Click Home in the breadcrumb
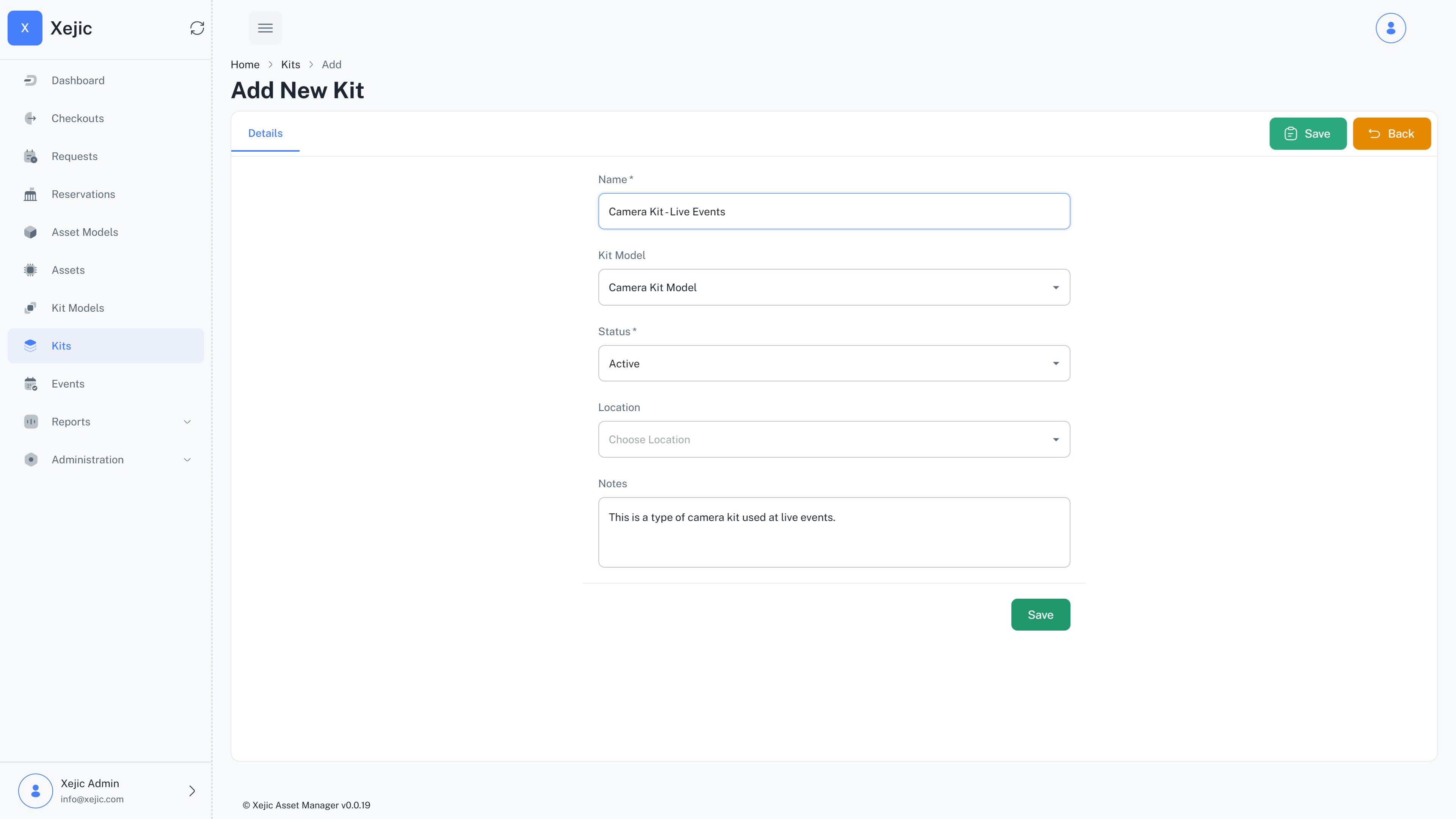 pyautogui.click(x=245, y=64)
